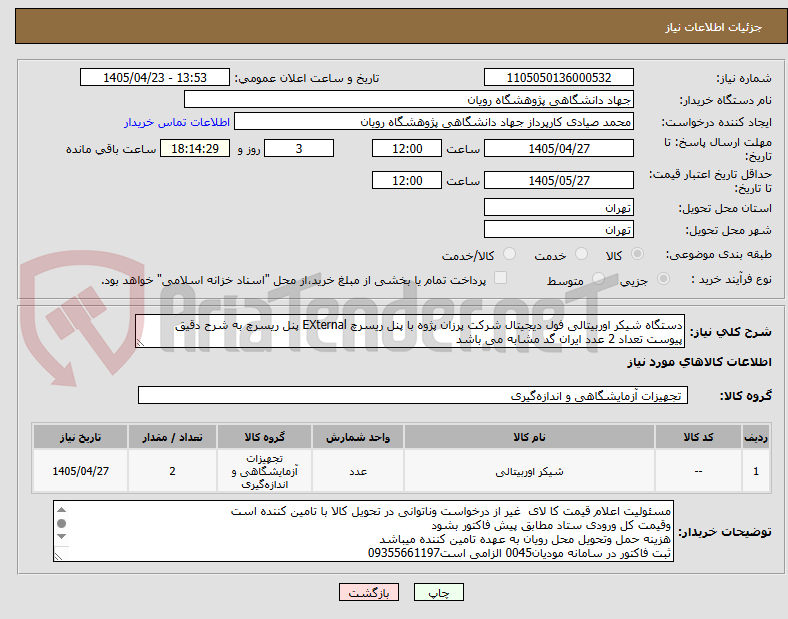Click page title جزئیات اطلاعات نیاز
The image size is (788, 619).
[x=714, y=27]
